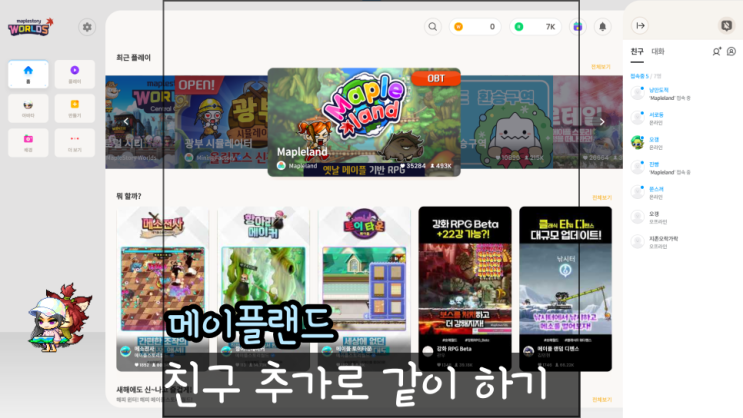Open the 항아리 메이커 game card
This screenshot has width=743, height=418.
click(x=263, y=289)
